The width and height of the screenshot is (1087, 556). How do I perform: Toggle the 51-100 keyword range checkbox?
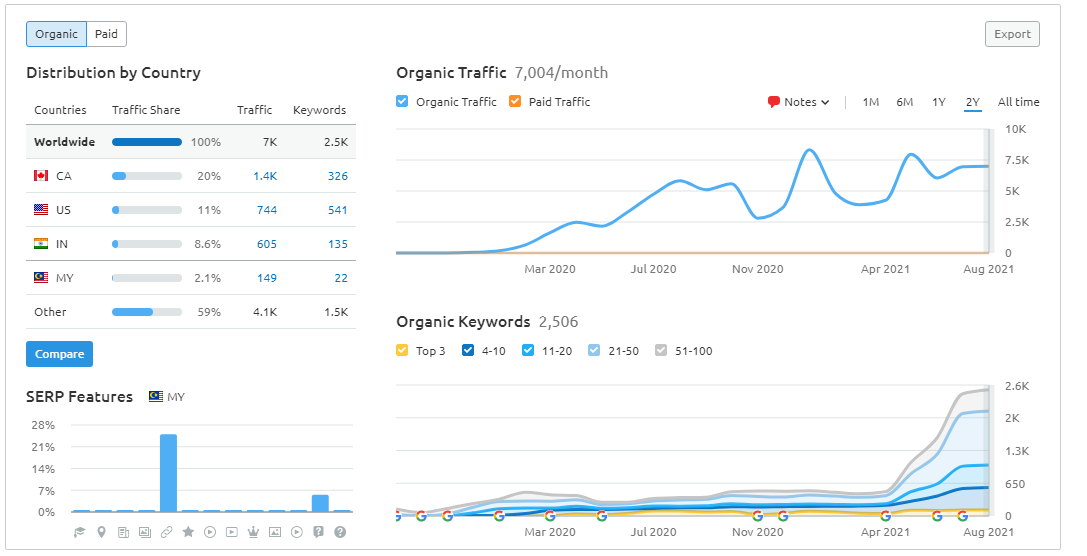point(661,351)
